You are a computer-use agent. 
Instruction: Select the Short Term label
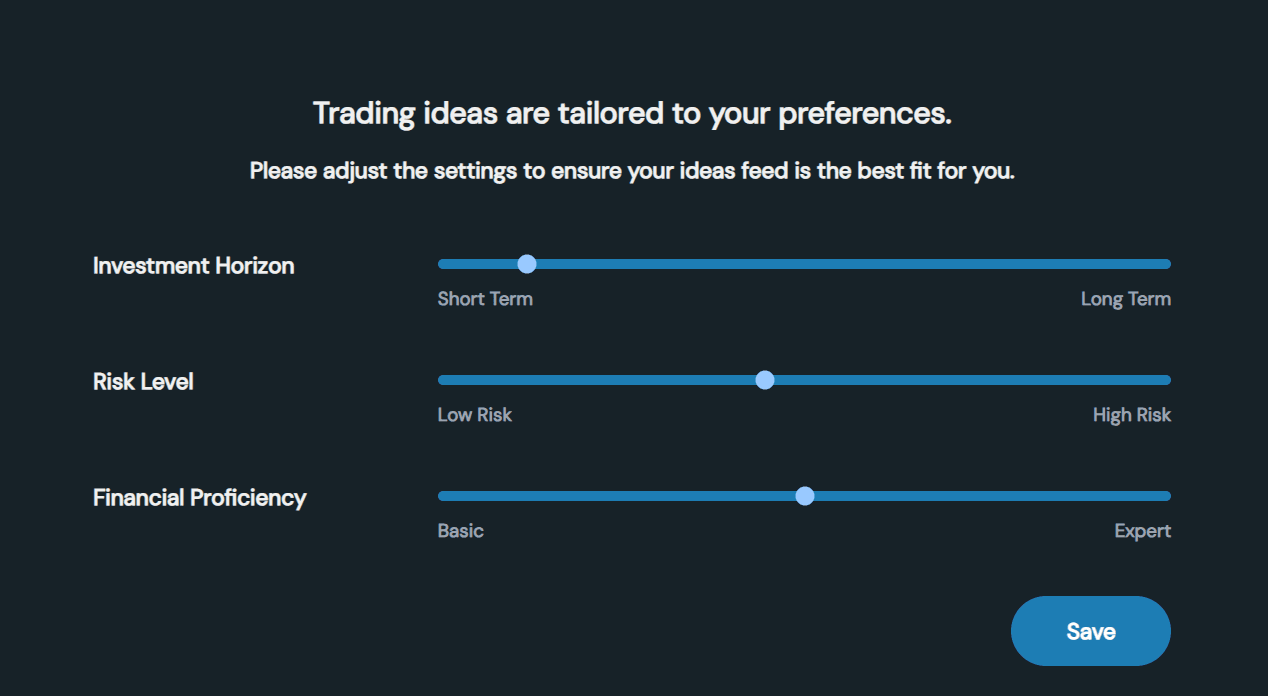pyautogui.click(x=485, y=299)
